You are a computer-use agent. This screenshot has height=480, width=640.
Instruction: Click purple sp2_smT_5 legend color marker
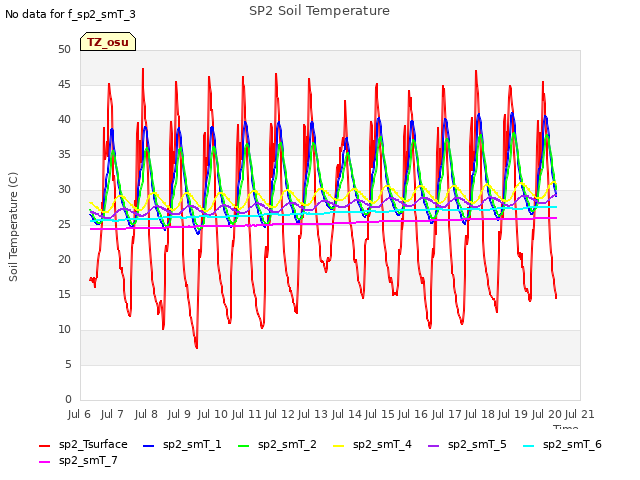coord(433,446)
